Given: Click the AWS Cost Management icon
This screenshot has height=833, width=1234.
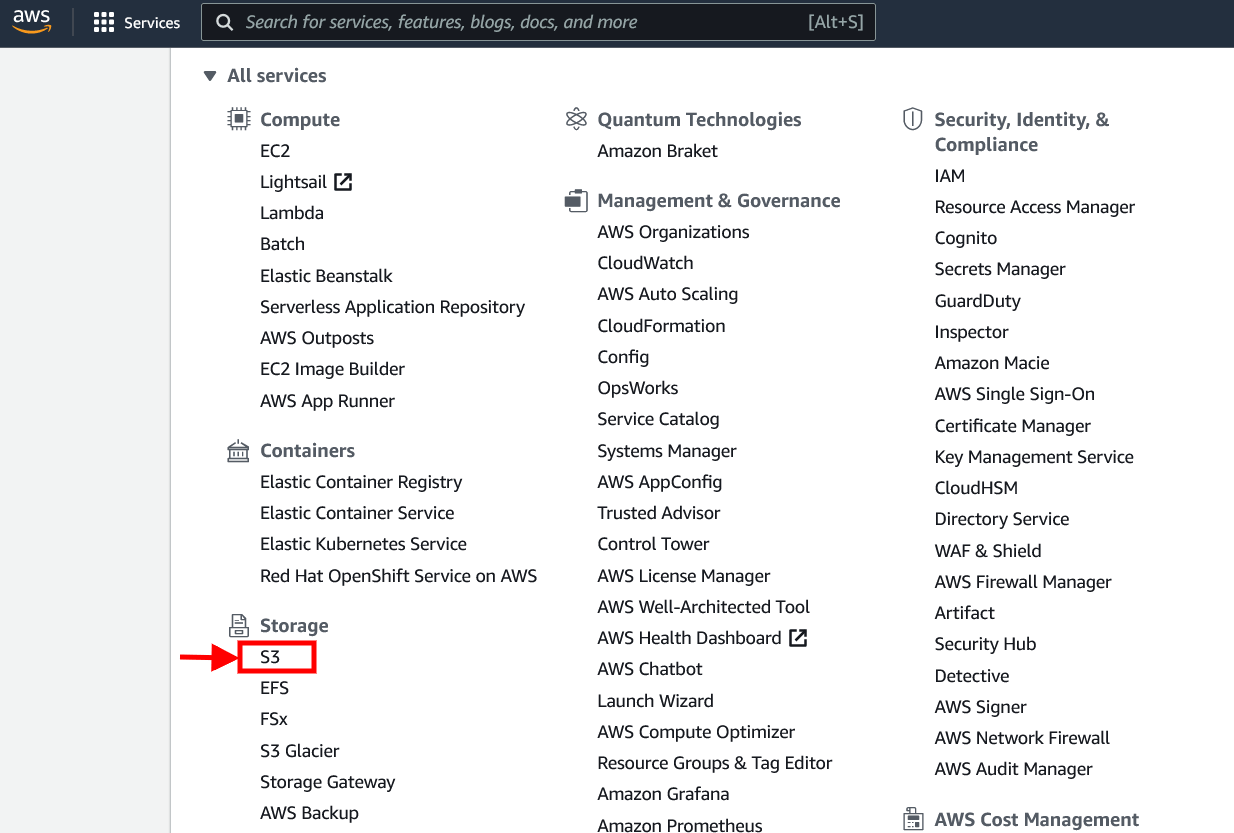Looking at the screenshot, I should [912, 818].
